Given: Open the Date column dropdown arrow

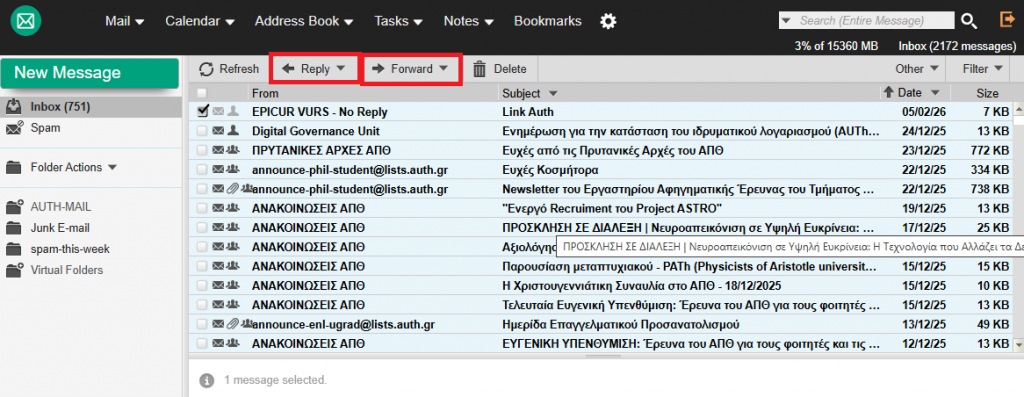Looking at the screenshot, I should pyautogui.click(x=935, y=93).
